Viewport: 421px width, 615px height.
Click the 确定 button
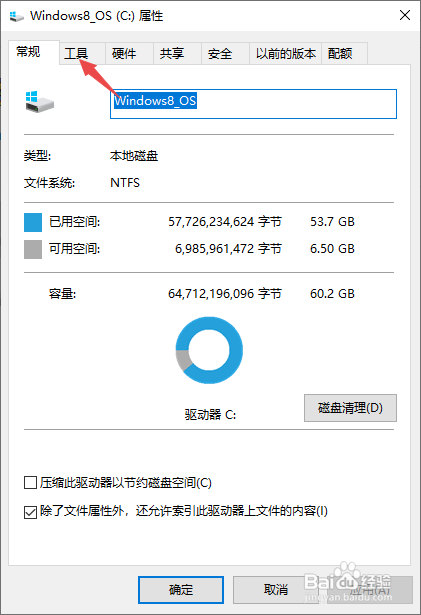click(181, 590)
